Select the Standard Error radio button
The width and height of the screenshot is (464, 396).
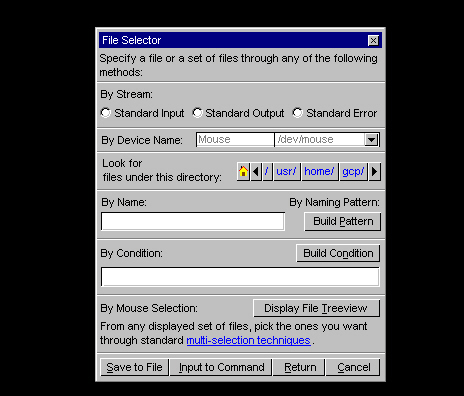pos(298,113)
